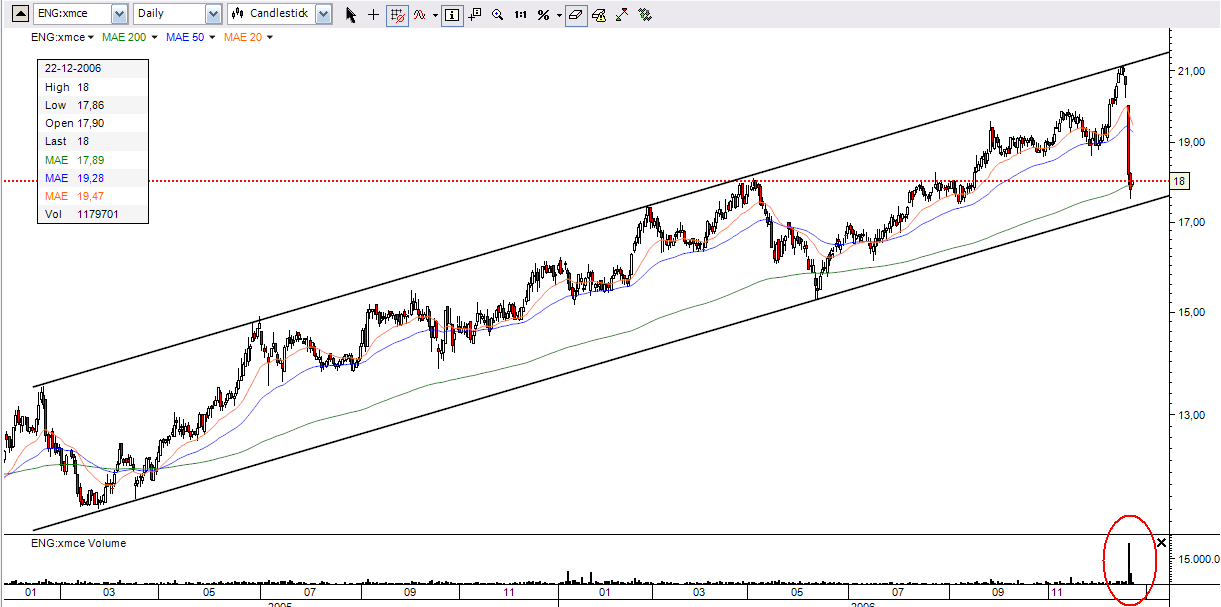This screenshot has width=1221, height=607.
Task: Open the Candlestick chart type dropdown
Action: click(x=323, y=14)
